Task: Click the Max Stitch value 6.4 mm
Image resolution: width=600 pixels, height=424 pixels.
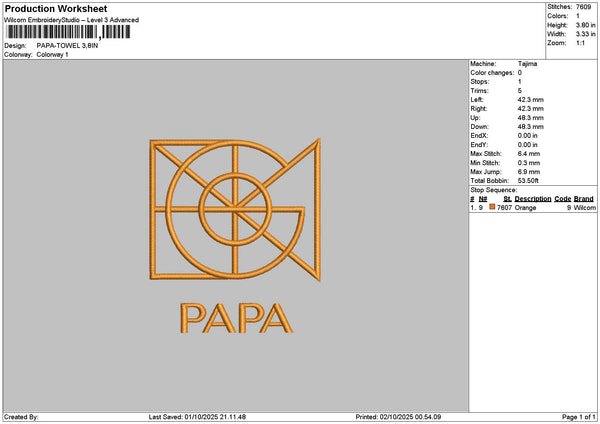Action: tap(529, 154)
